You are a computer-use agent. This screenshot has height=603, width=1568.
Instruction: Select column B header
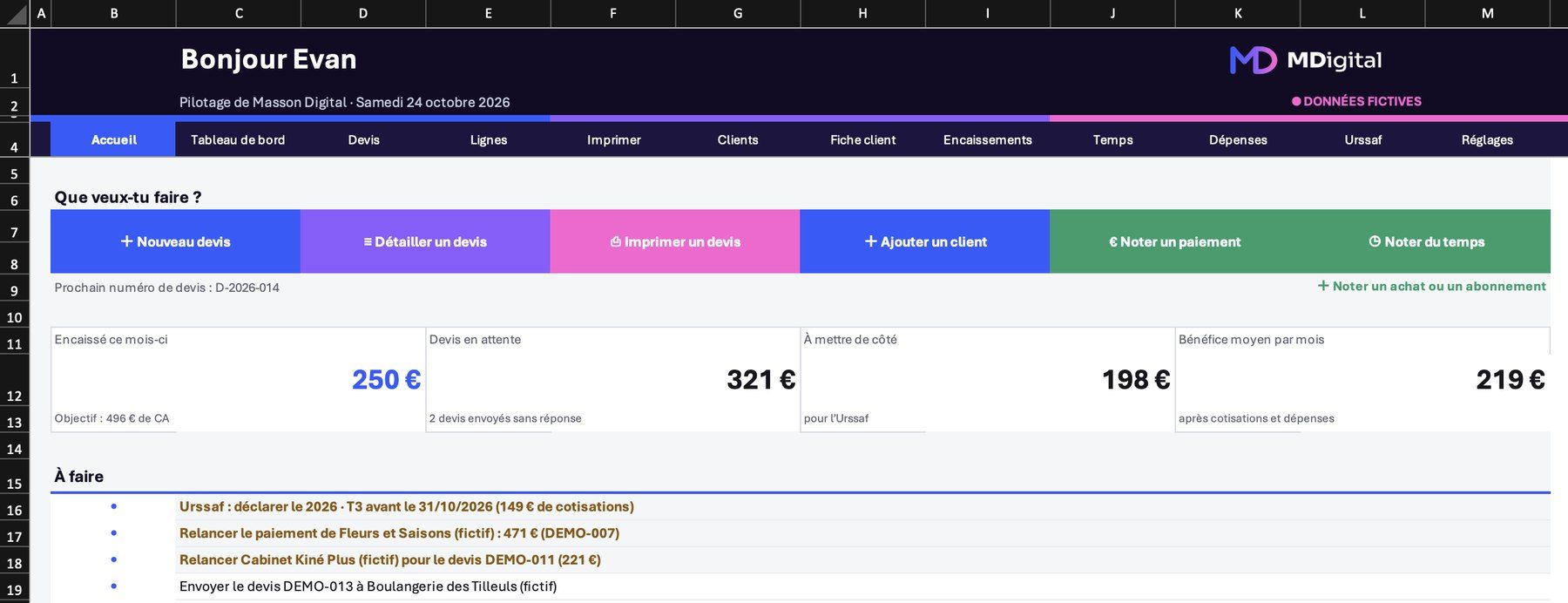tap(113, 13)
